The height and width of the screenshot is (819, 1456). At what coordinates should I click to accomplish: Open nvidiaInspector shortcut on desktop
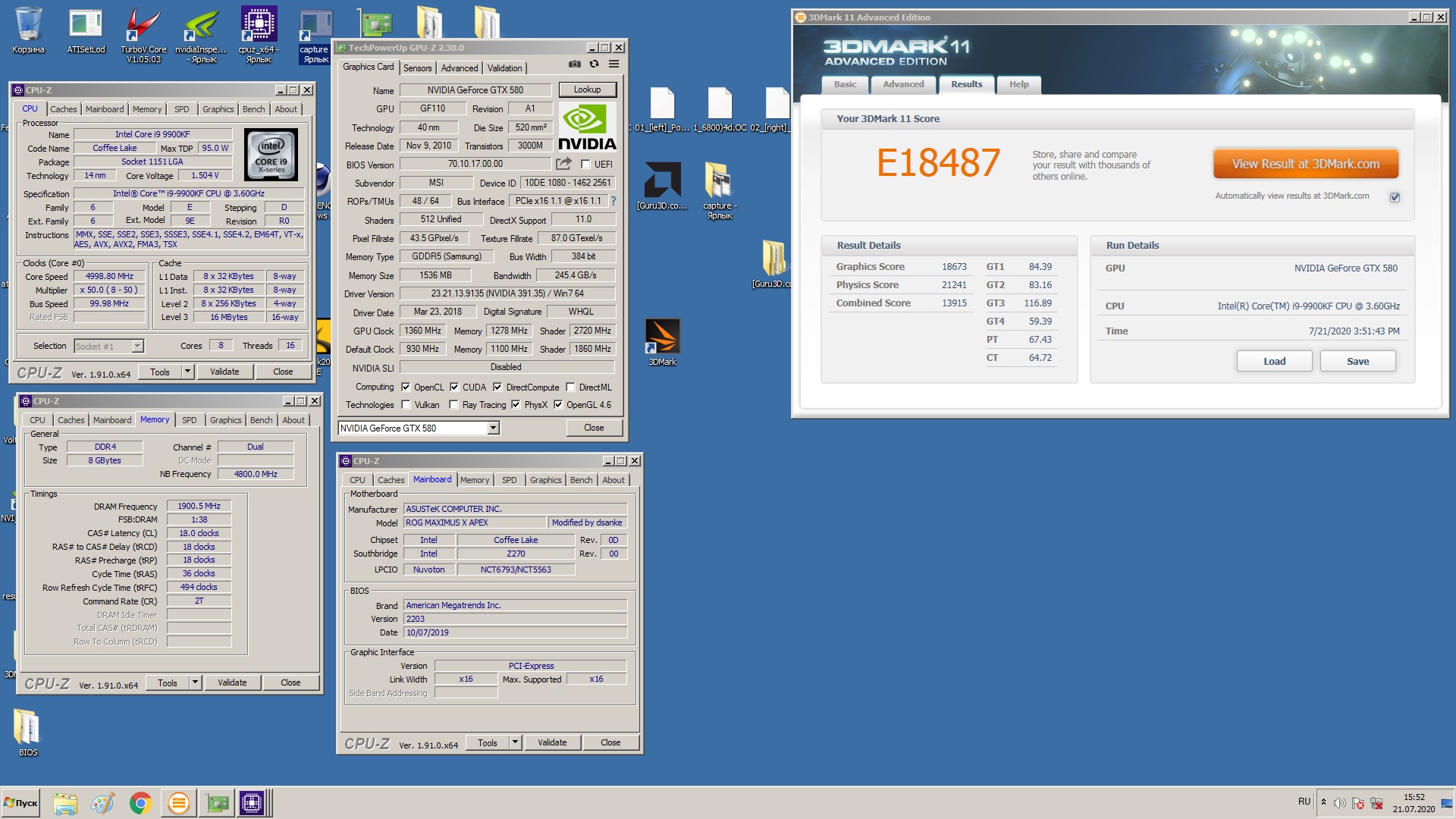click(x=201, y=34)
